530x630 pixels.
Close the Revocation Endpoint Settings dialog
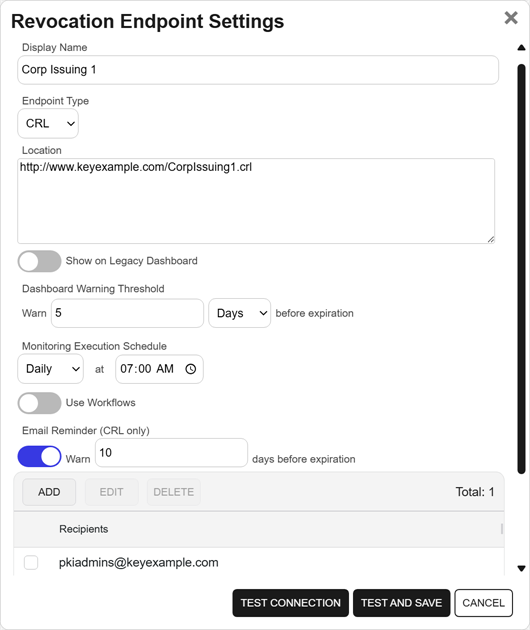pos(511,18)
